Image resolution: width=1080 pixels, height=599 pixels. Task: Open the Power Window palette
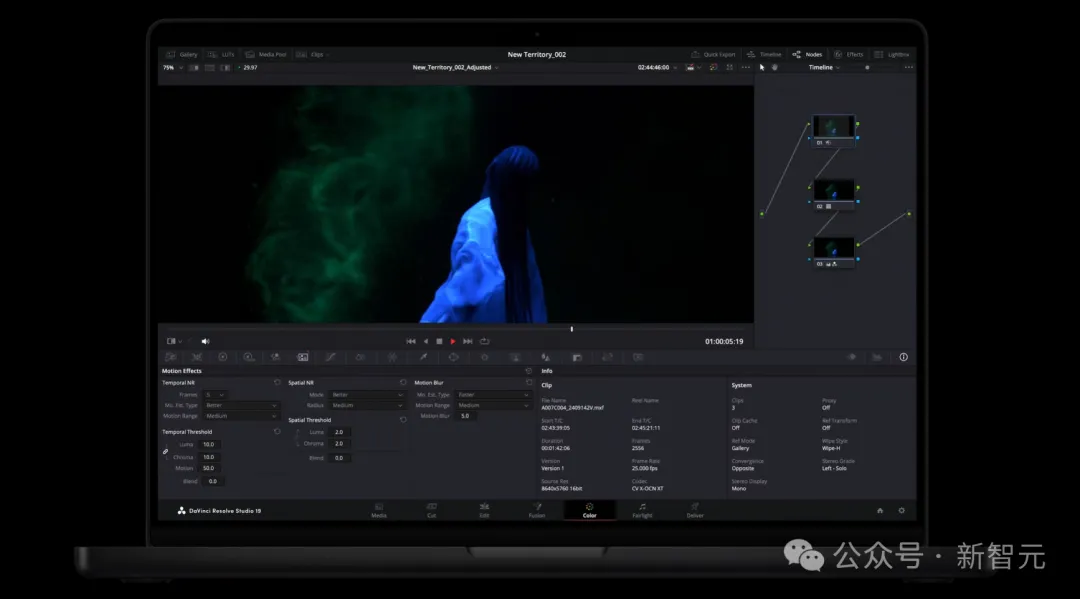pos(453,357)
